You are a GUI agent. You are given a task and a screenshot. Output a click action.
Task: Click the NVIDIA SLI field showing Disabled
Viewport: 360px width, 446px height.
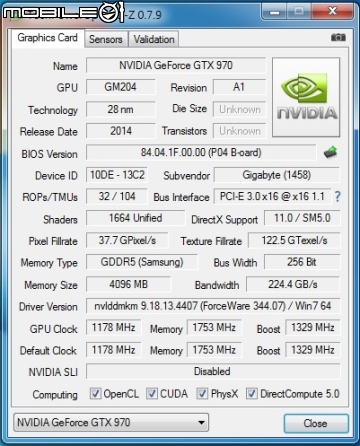pyautogui.click(x=213, y=371)
